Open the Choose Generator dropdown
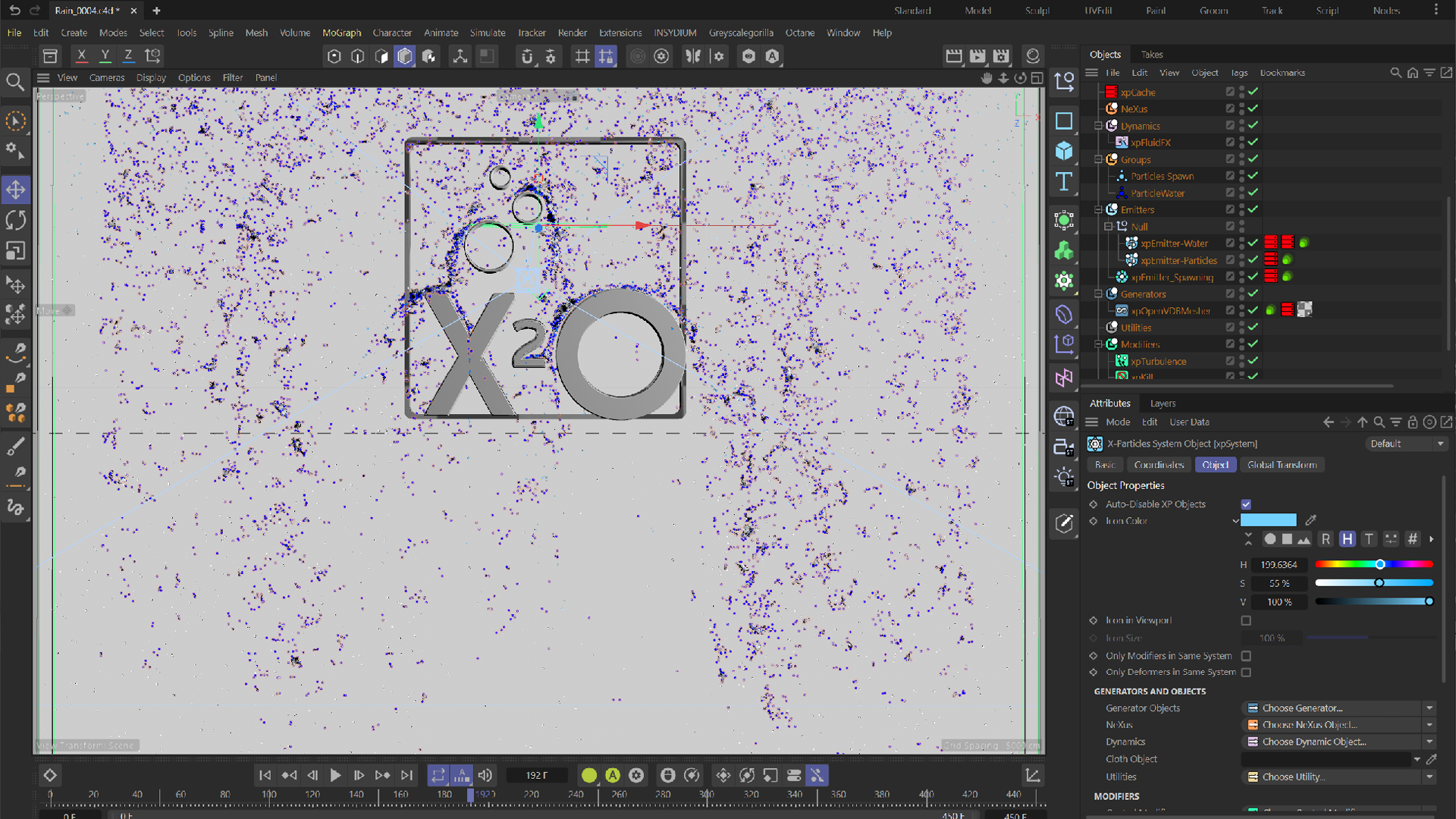1456x819 pixels. pyautogui.click(x=1429, y=708)
